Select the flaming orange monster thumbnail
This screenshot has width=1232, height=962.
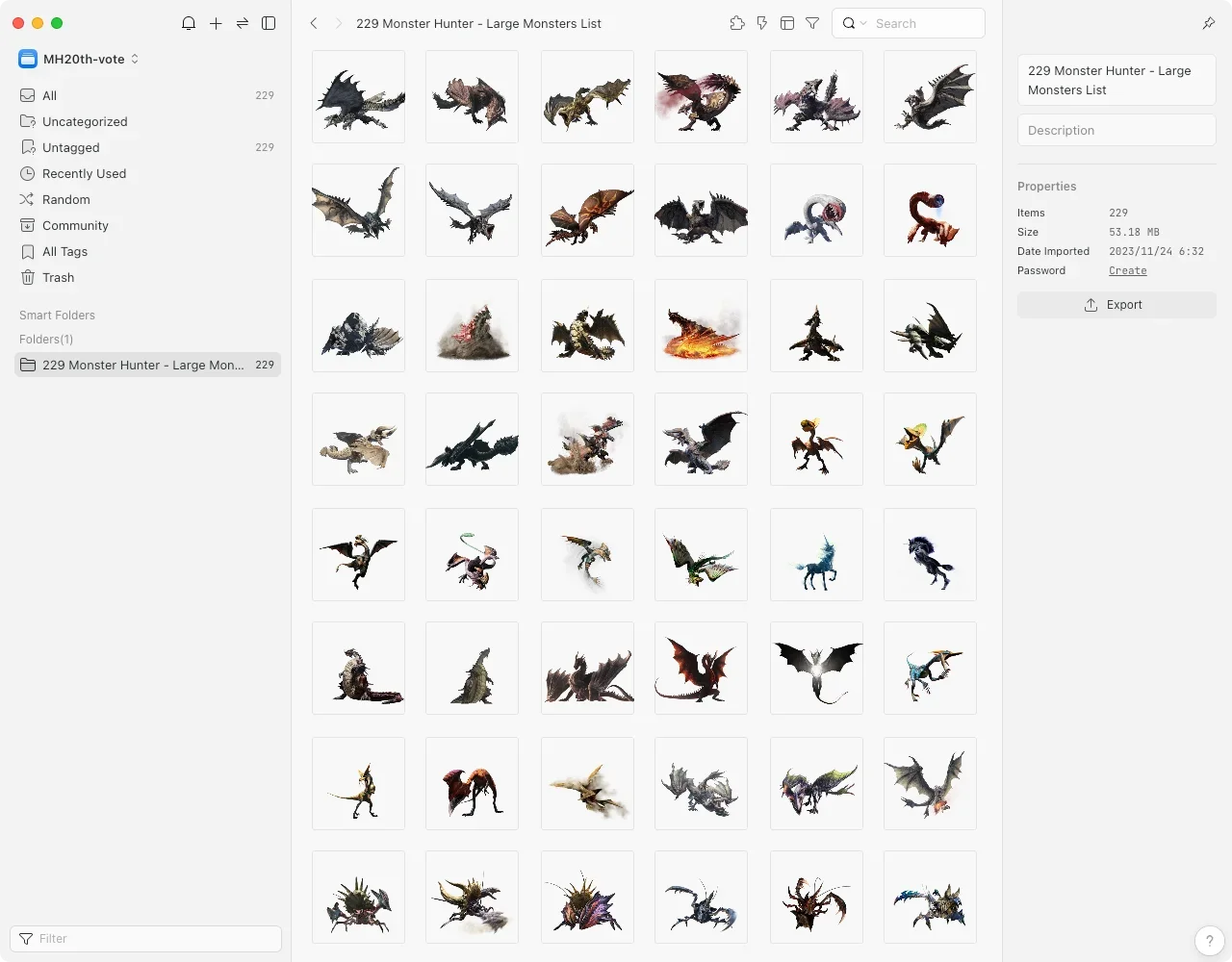(x=701, y=326)
